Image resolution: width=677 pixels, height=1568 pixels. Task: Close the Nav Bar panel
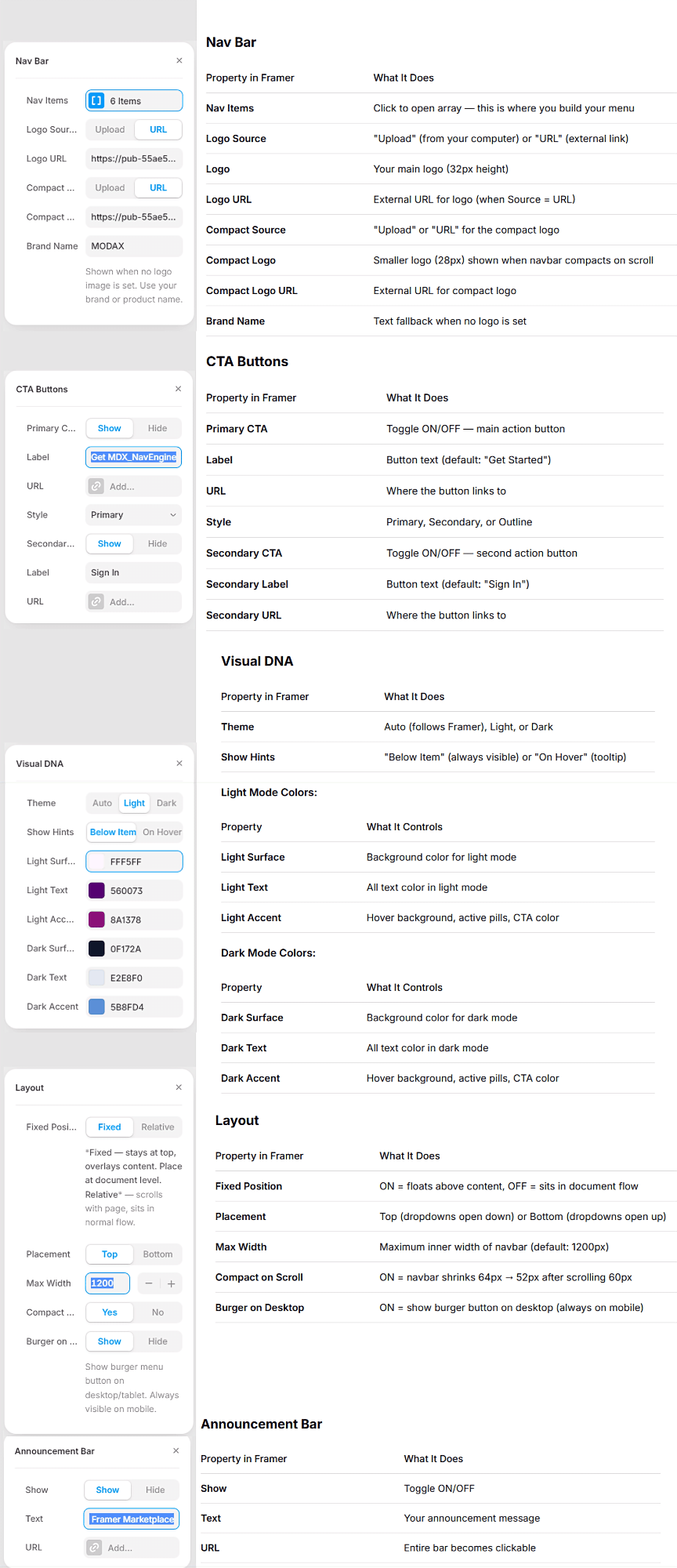tap(179, 60)
